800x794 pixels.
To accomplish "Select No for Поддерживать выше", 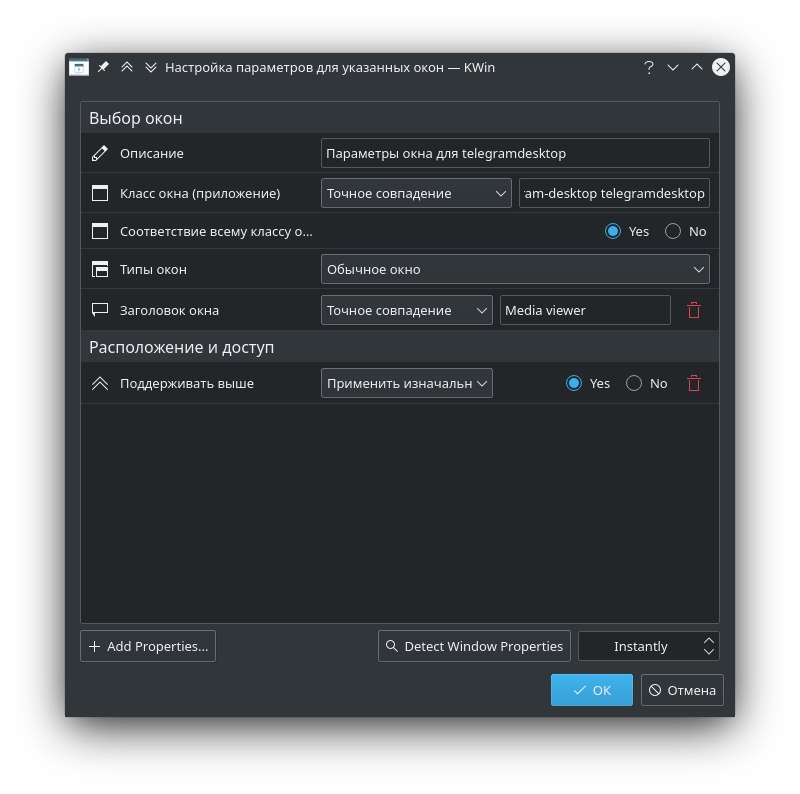I will point(634,383).
